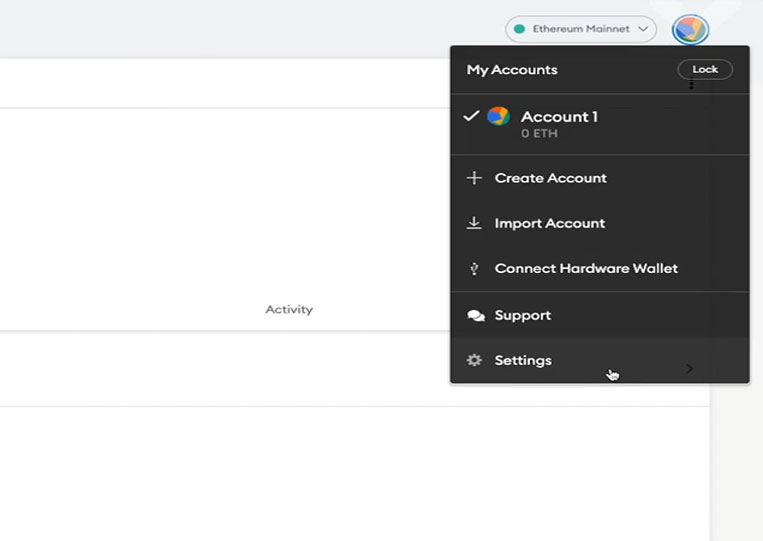Screen dimensions: 763x541
Task: Click the account avatar icon at top right
Action: click(x=690, y=30)
